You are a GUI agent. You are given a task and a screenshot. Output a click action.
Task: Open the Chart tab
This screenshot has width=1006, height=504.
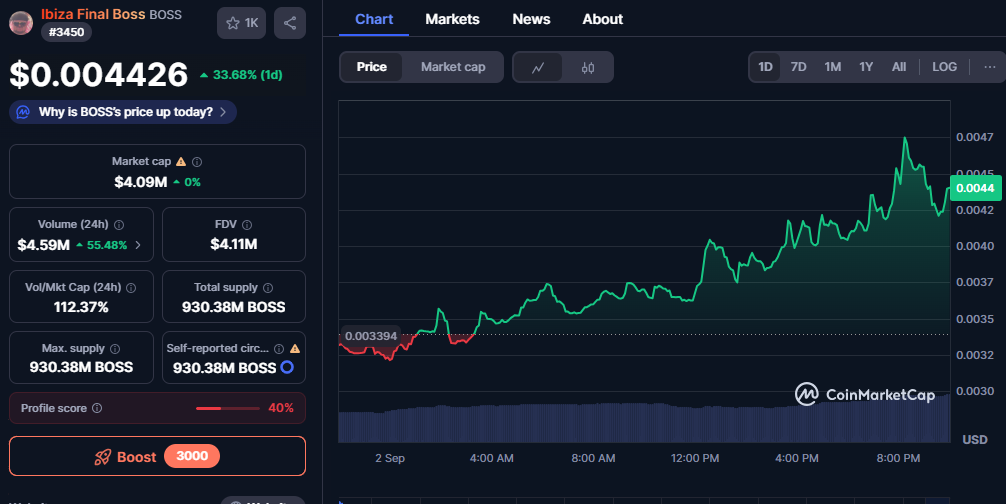[x=374, y=19]
